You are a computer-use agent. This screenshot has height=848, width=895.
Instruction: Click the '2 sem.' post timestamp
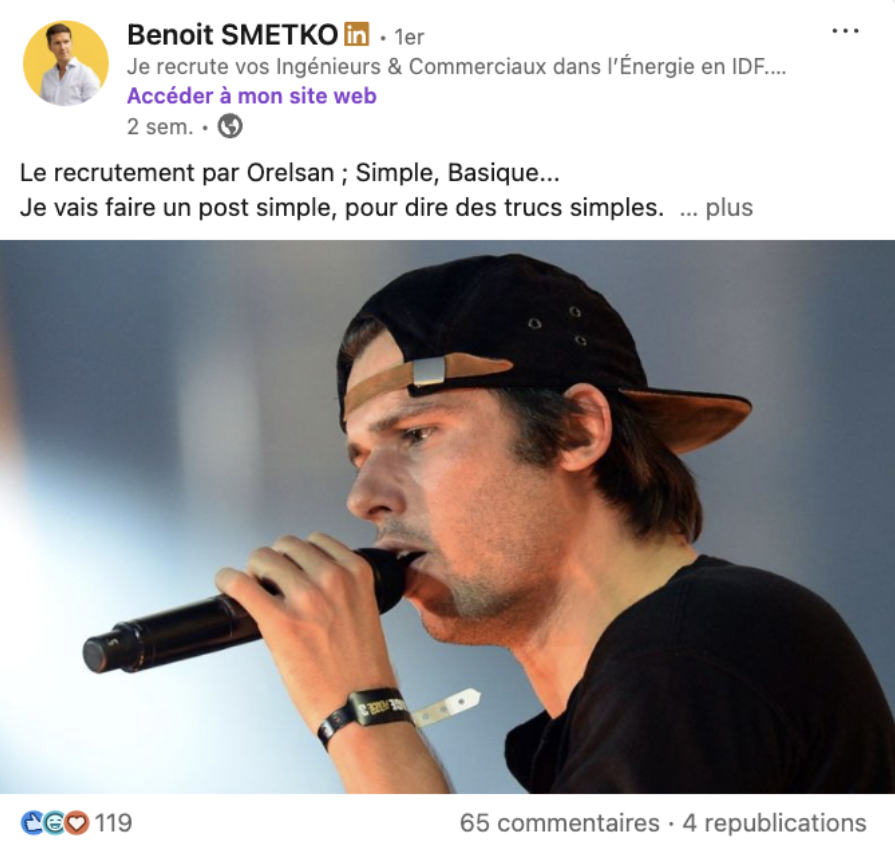click(x=160, y=127)
